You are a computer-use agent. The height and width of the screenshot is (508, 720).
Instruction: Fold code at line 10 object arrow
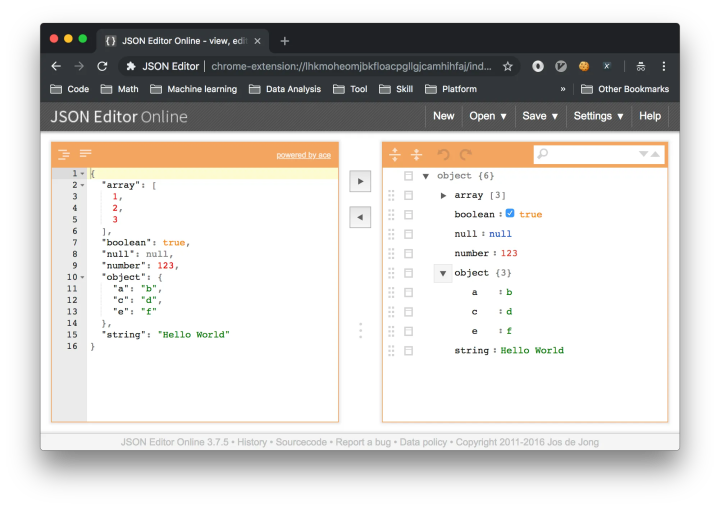click(x=83, y=277)
